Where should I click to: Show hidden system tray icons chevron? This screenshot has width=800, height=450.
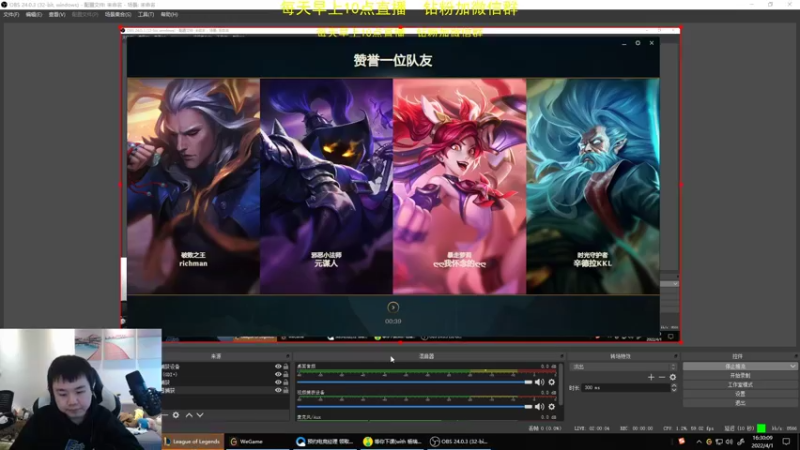699,442
